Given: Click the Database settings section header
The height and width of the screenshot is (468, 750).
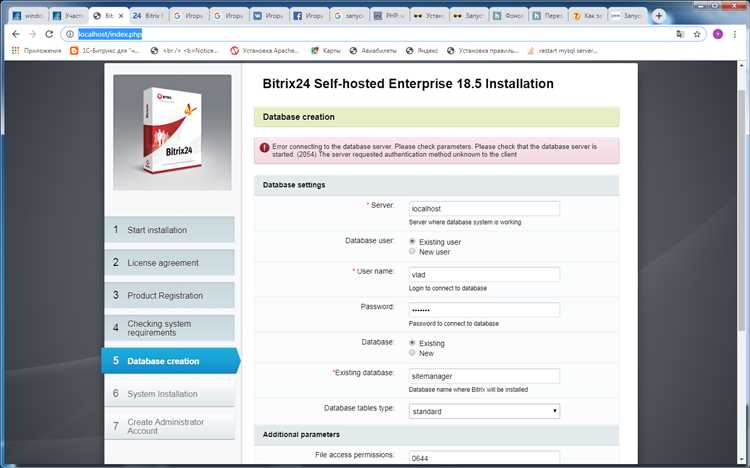Looking at the screenshot, I should pyautogui.click(x=436, y=185).
